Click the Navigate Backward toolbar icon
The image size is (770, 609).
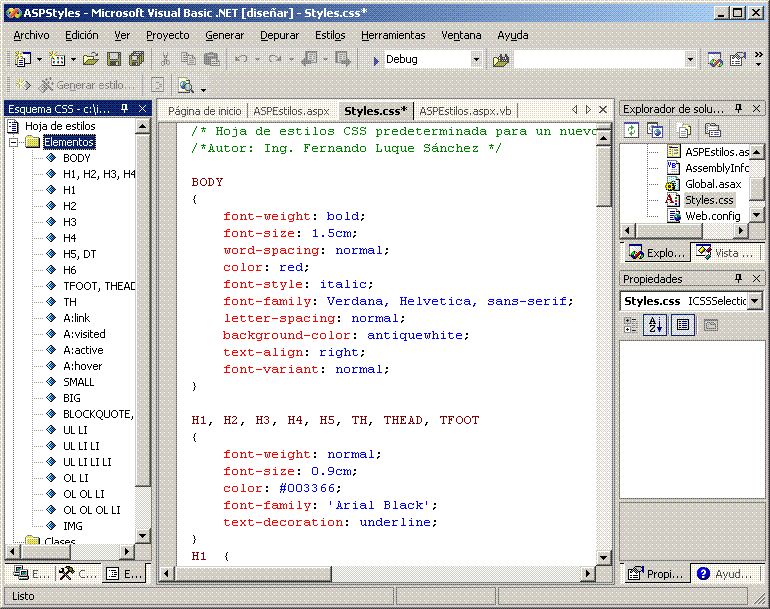(309, 59)
